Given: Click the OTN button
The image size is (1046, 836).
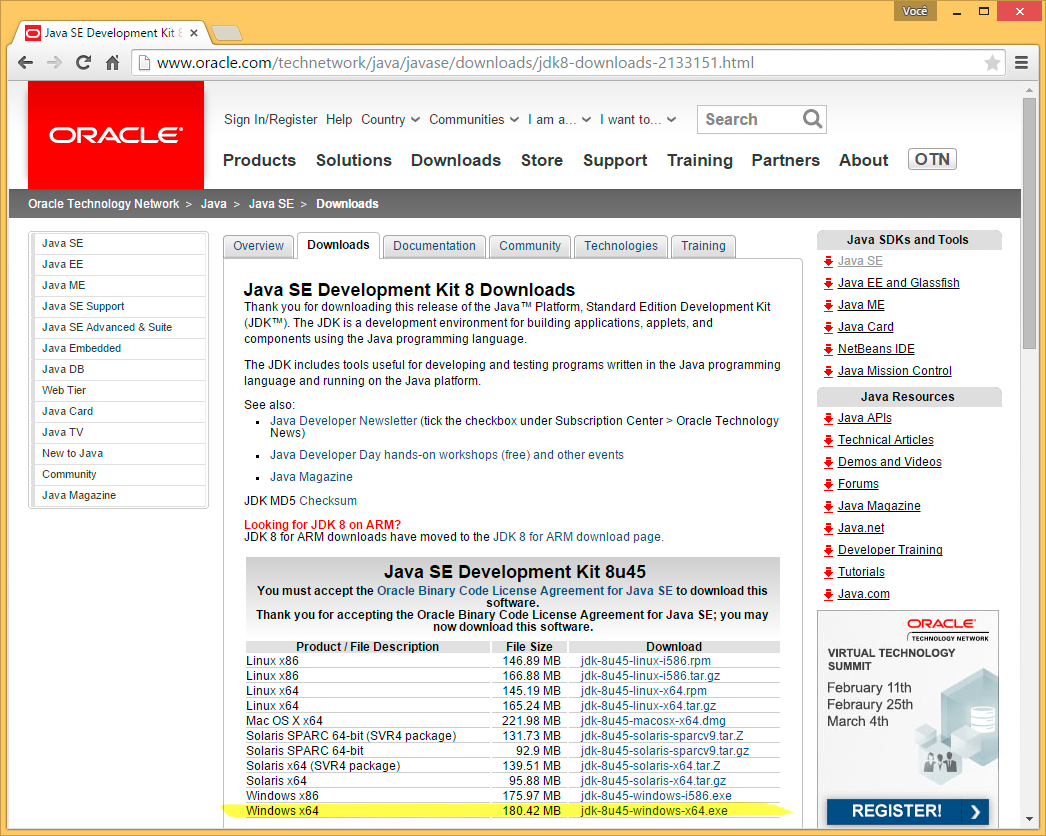Looking at the screenshot, I should click(x=932, y=159).
